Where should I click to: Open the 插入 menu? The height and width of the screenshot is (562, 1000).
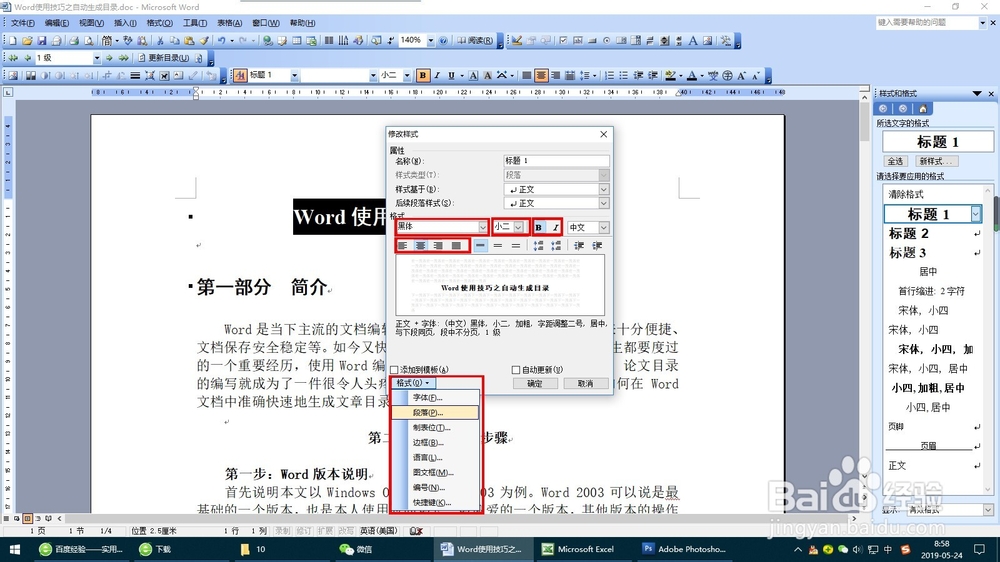pyautogui.click(x=125, y=23)
